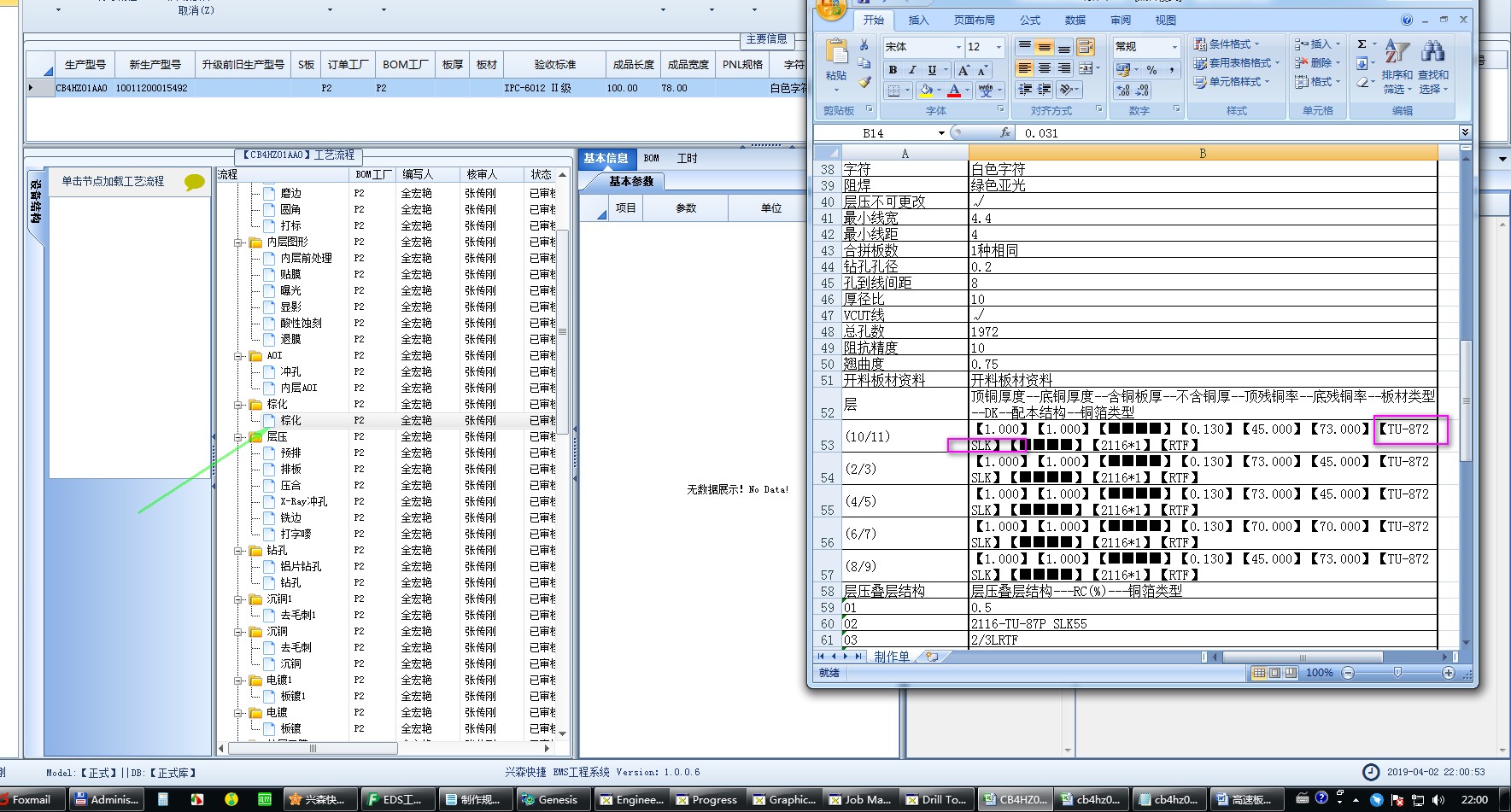Image resolution: width=1511 pixels, height=812 pixels.
Task: Click the cell Borders icon
Action: coord(893,91)
